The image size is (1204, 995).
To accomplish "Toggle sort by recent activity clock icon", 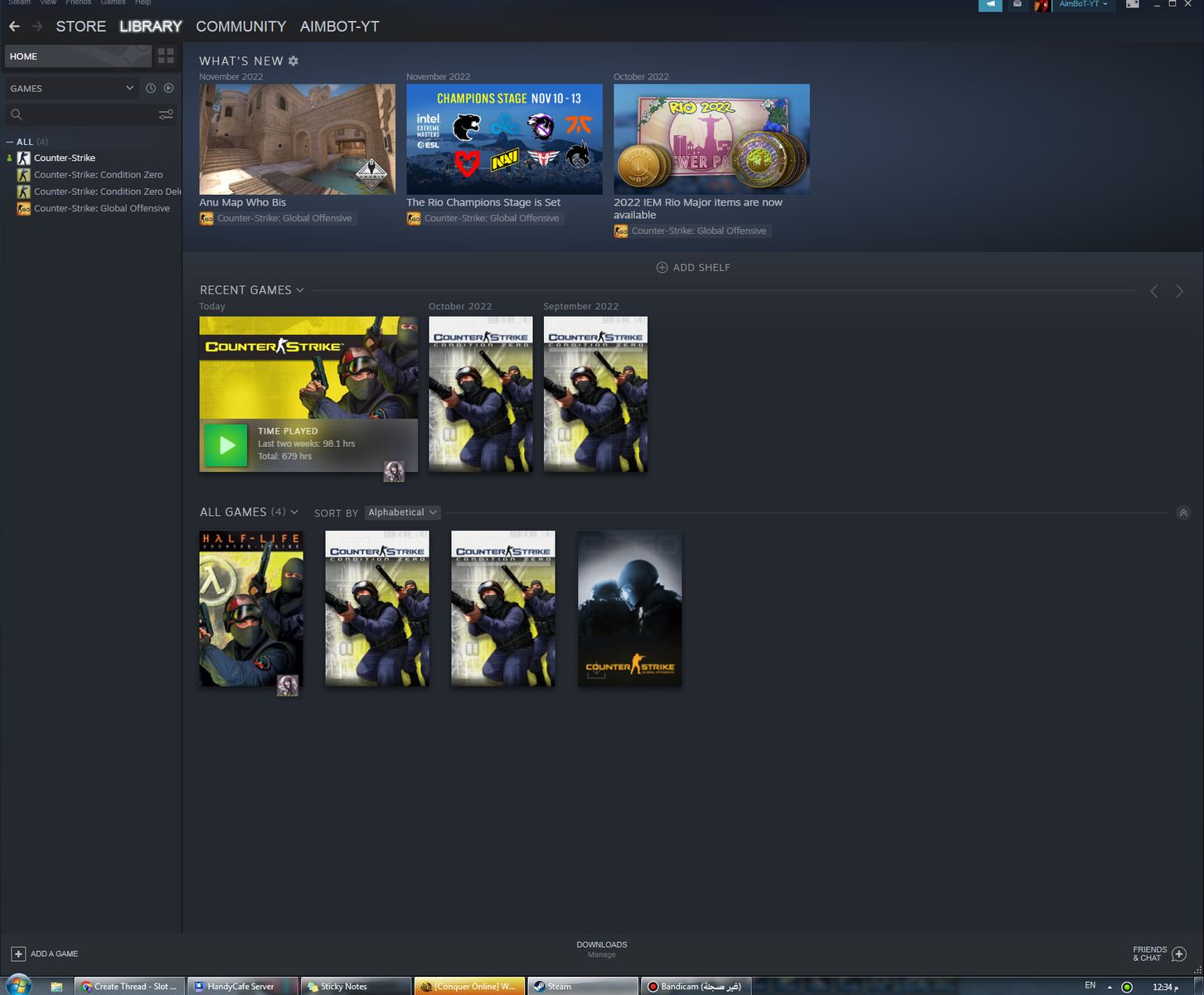I will tap(151, 89).
